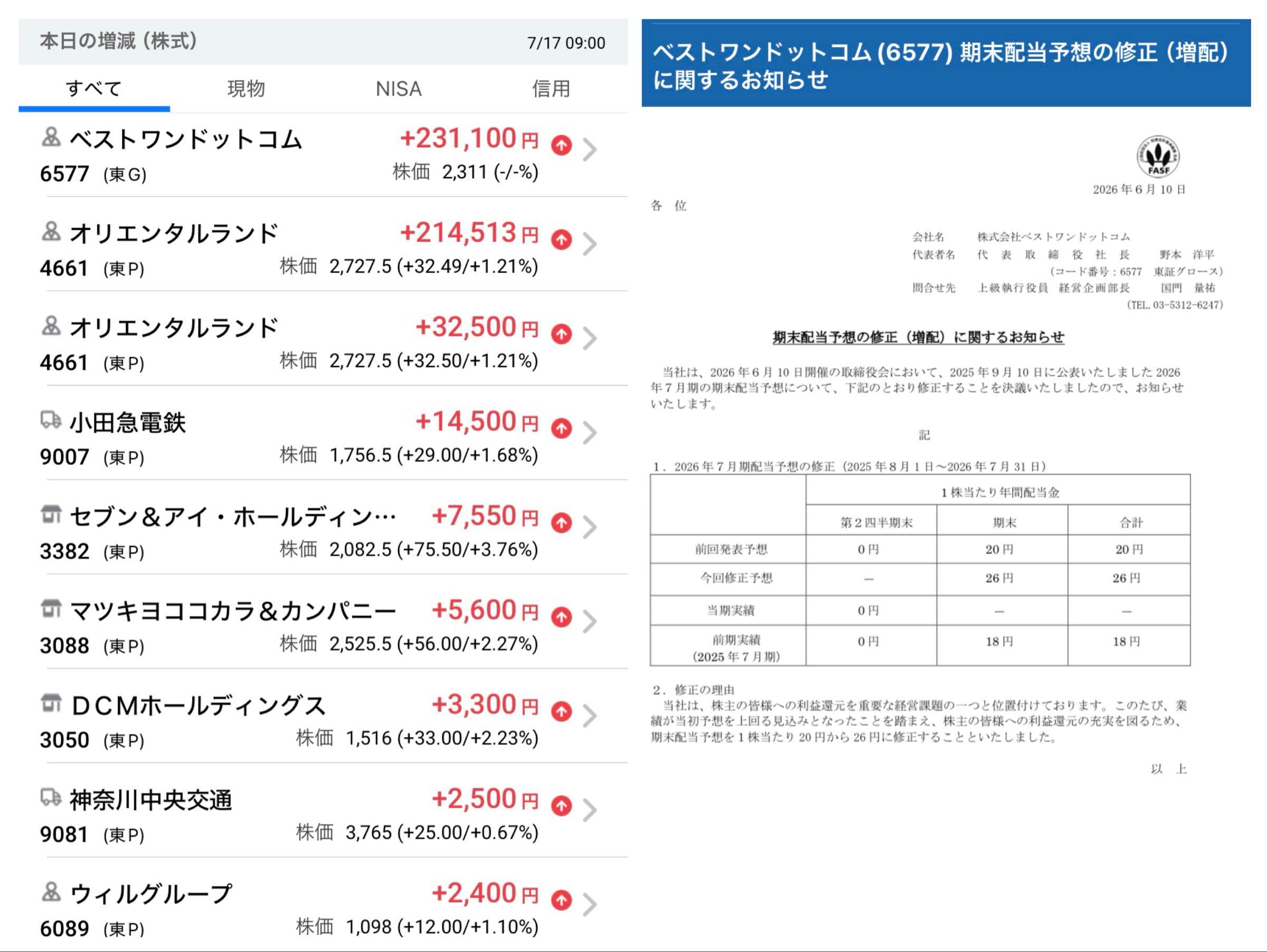Click the red up-arrow icon for ベストワンドットコム

coord(561,146)
